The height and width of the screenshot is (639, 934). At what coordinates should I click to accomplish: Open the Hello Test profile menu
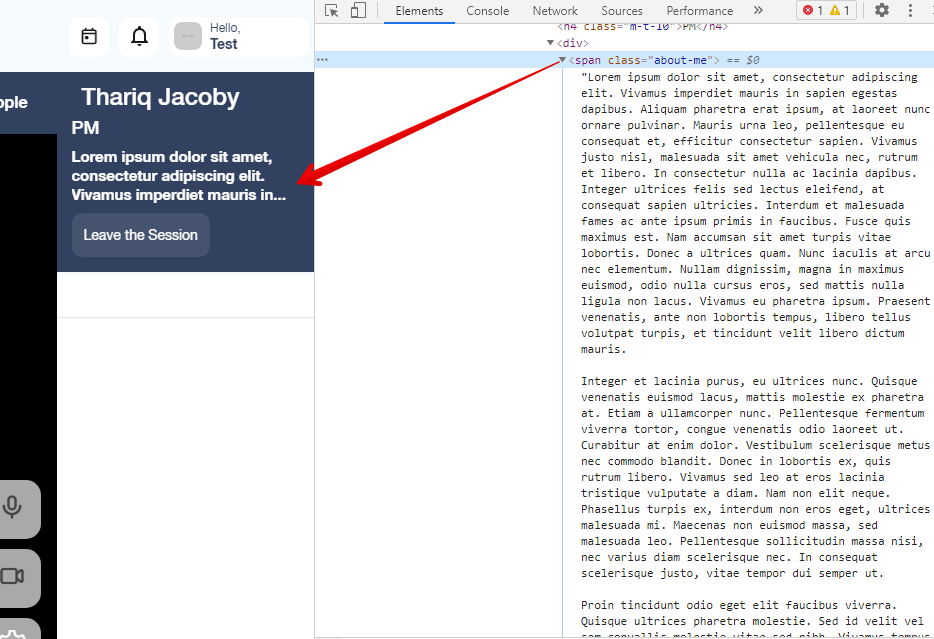click(x=239, y=37)
